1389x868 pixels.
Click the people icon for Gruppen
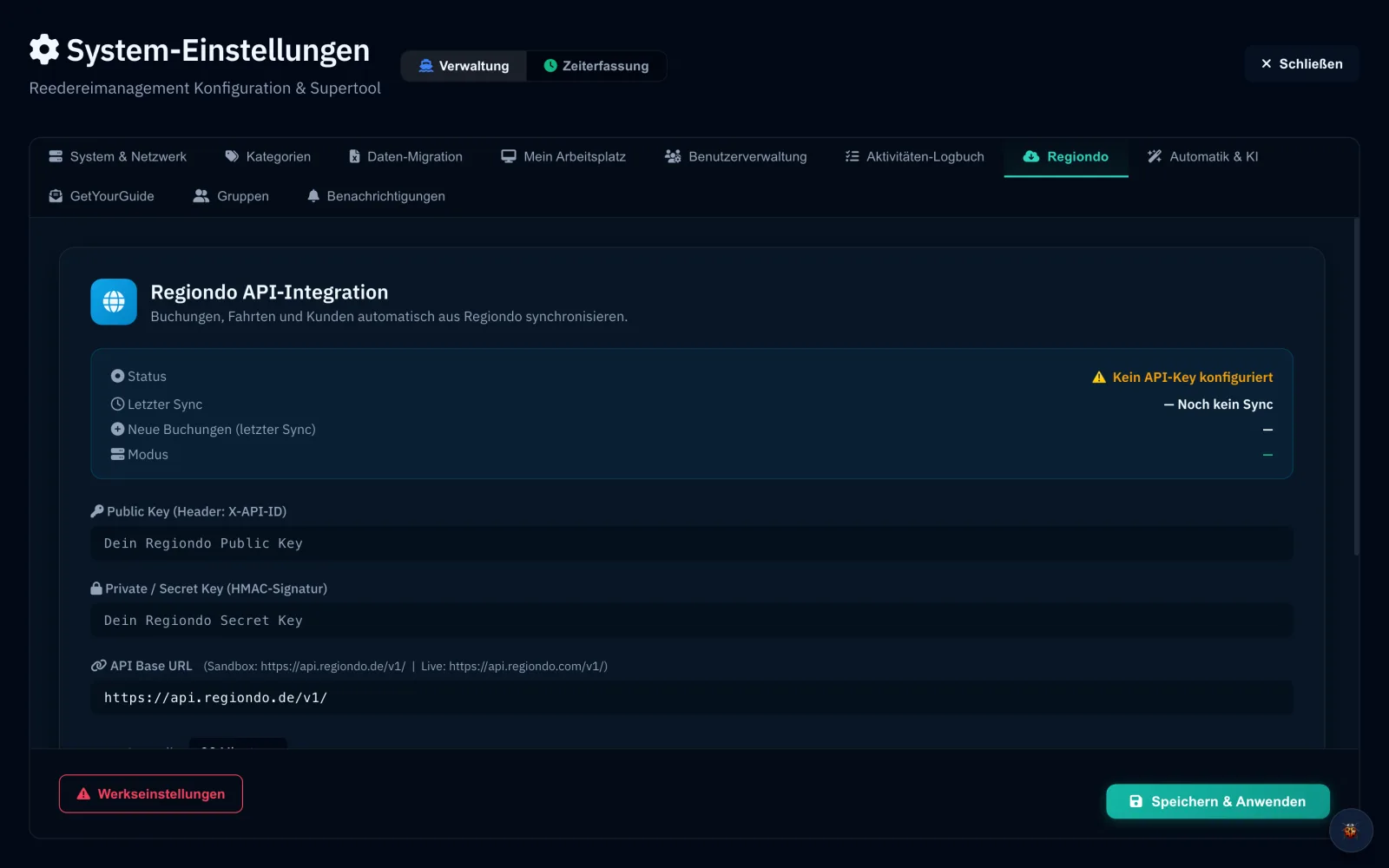pyautogui.click(x=201, y=196)
